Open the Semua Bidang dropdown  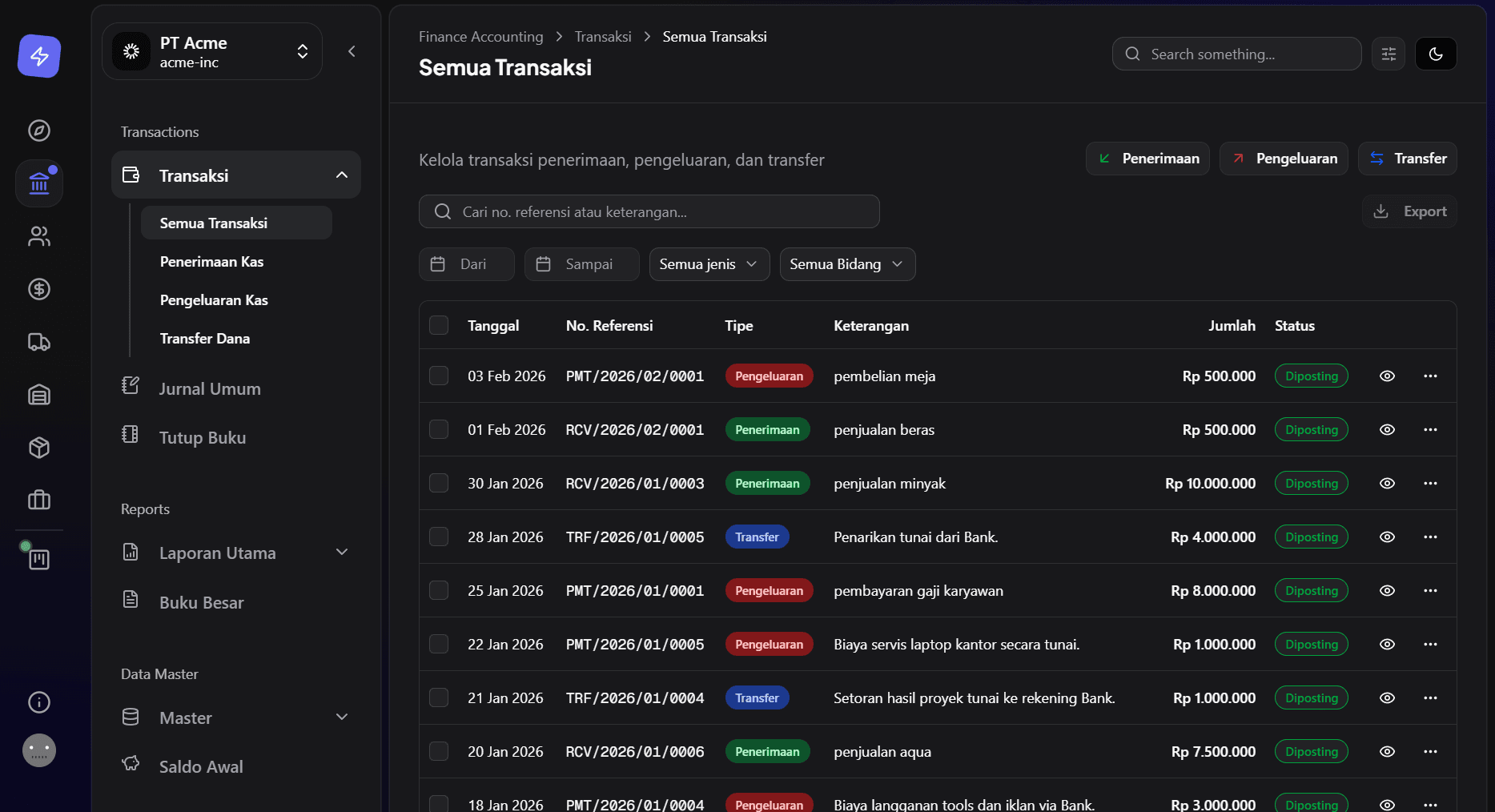[846, 264]
